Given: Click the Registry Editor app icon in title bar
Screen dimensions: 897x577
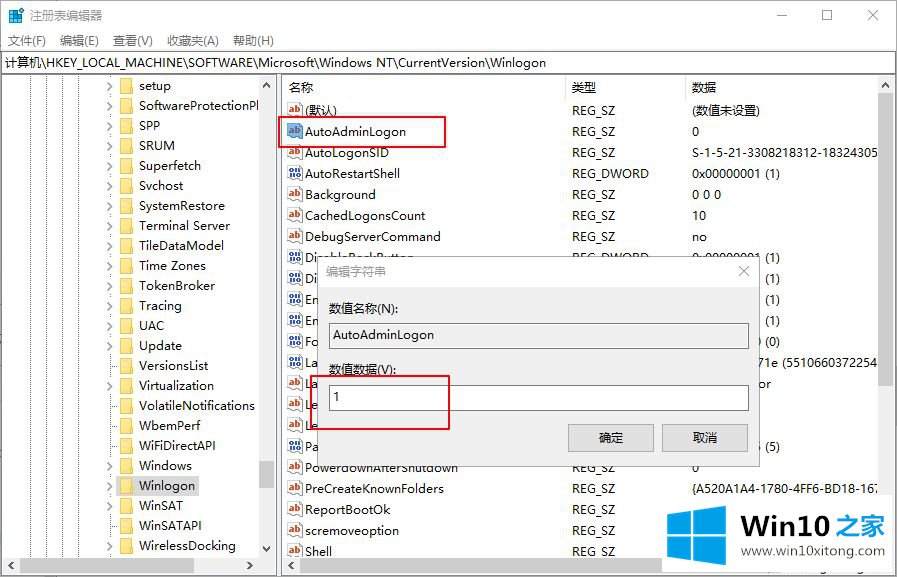Looking at the screenshot, I should point(15,15).
